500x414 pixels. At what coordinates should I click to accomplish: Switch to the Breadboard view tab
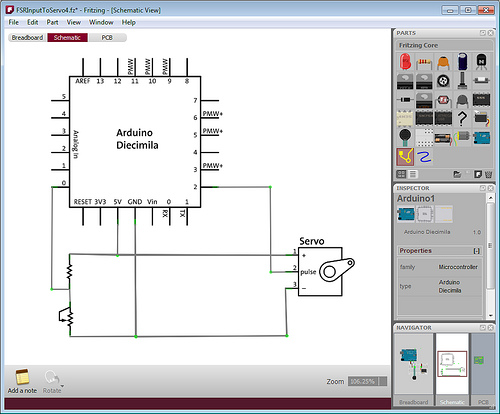click(x=27, y=38)
